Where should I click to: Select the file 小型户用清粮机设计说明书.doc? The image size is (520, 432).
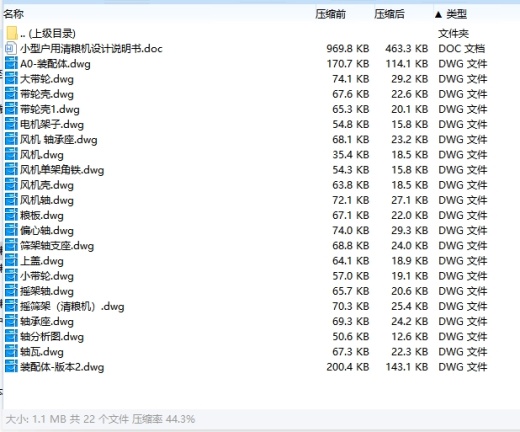[x=91, y=49]
